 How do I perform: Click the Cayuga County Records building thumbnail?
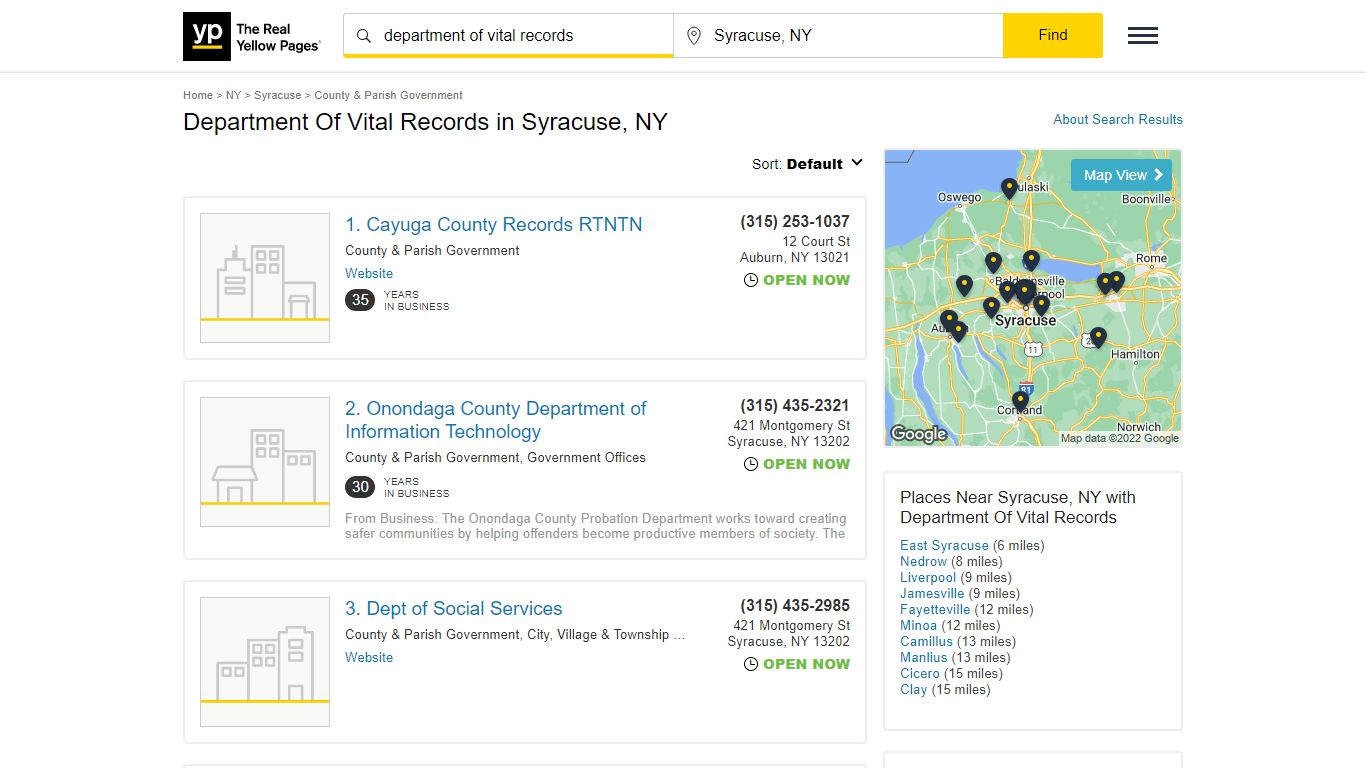click(265, 278)
